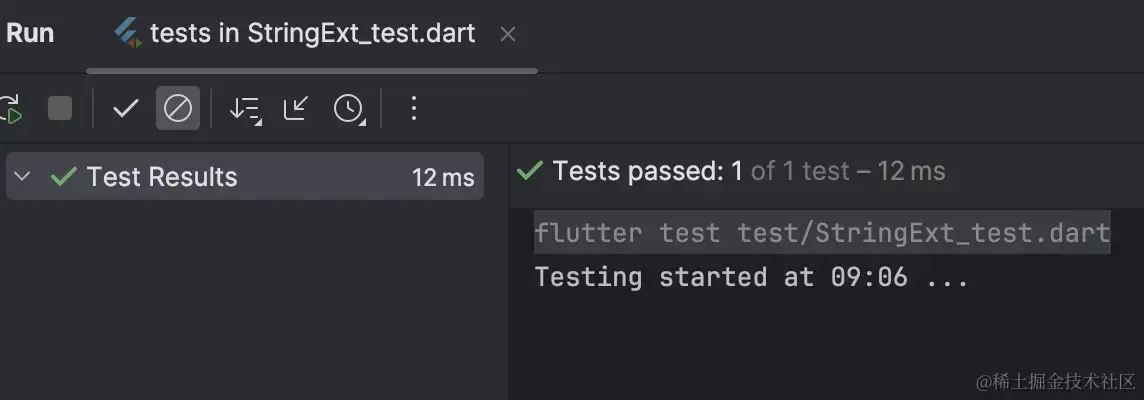Click the flutter test command line

(x=822, y=233)
